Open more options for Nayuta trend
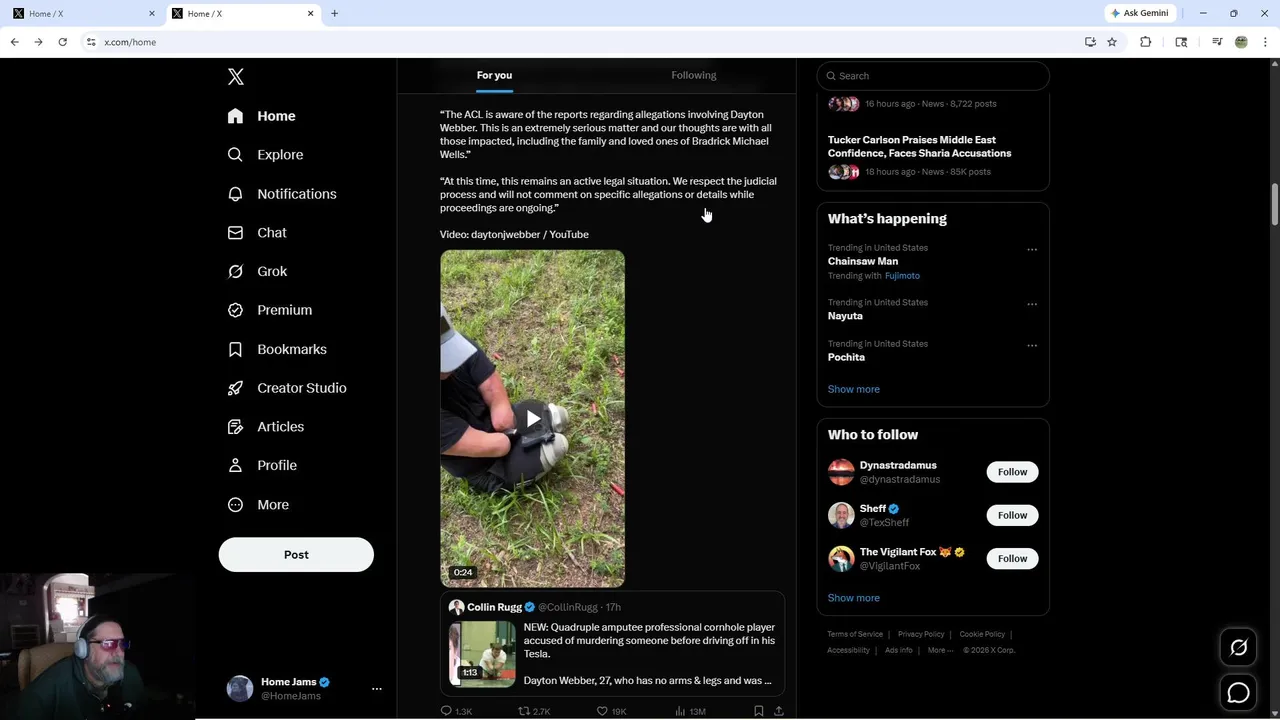This screenshot has width=1280, height=720. 1032,304
